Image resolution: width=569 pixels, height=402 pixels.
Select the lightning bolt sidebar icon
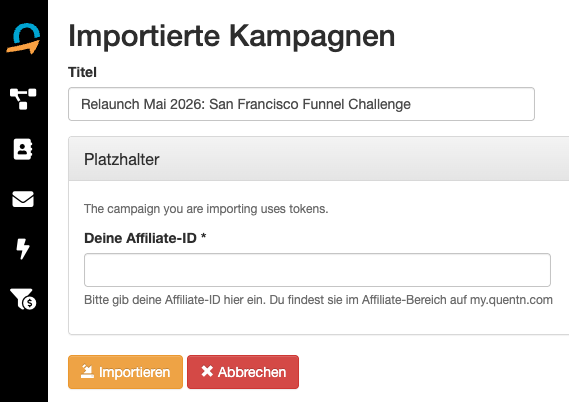(x=23, y=249)
